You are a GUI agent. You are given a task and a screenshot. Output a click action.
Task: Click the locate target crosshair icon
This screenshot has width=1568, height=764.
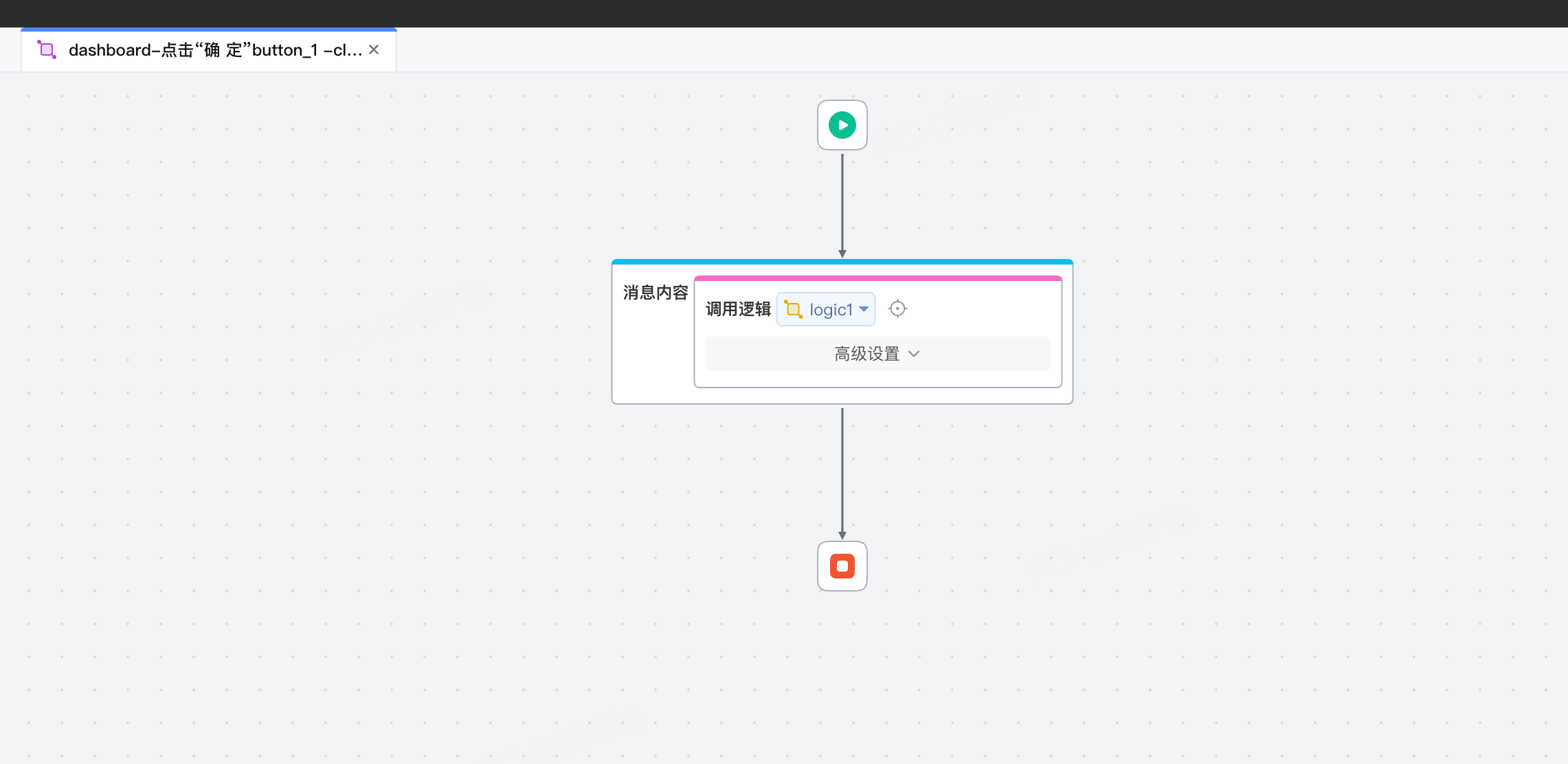pyautogui.click(x=897, y=309)
